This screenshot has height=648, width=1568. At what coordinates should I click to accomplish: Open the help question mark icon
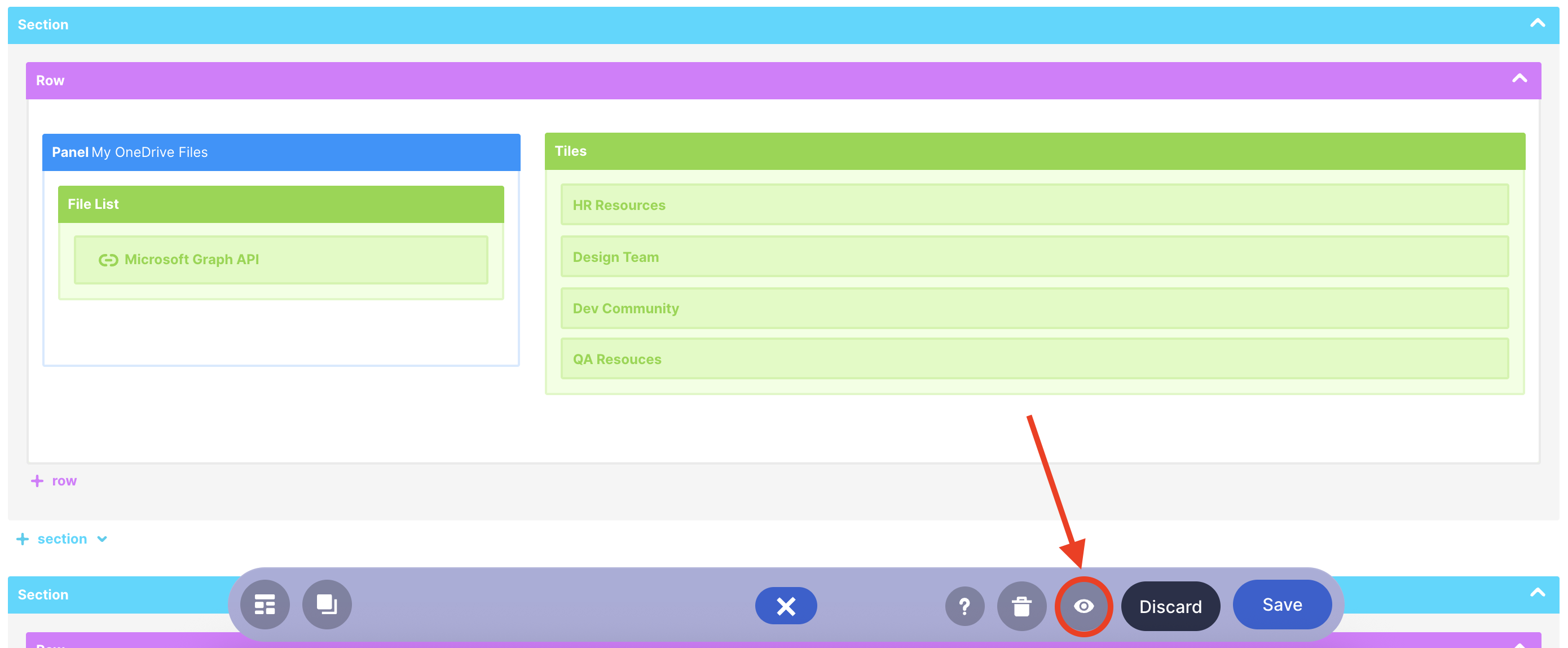tap(964, 605)
